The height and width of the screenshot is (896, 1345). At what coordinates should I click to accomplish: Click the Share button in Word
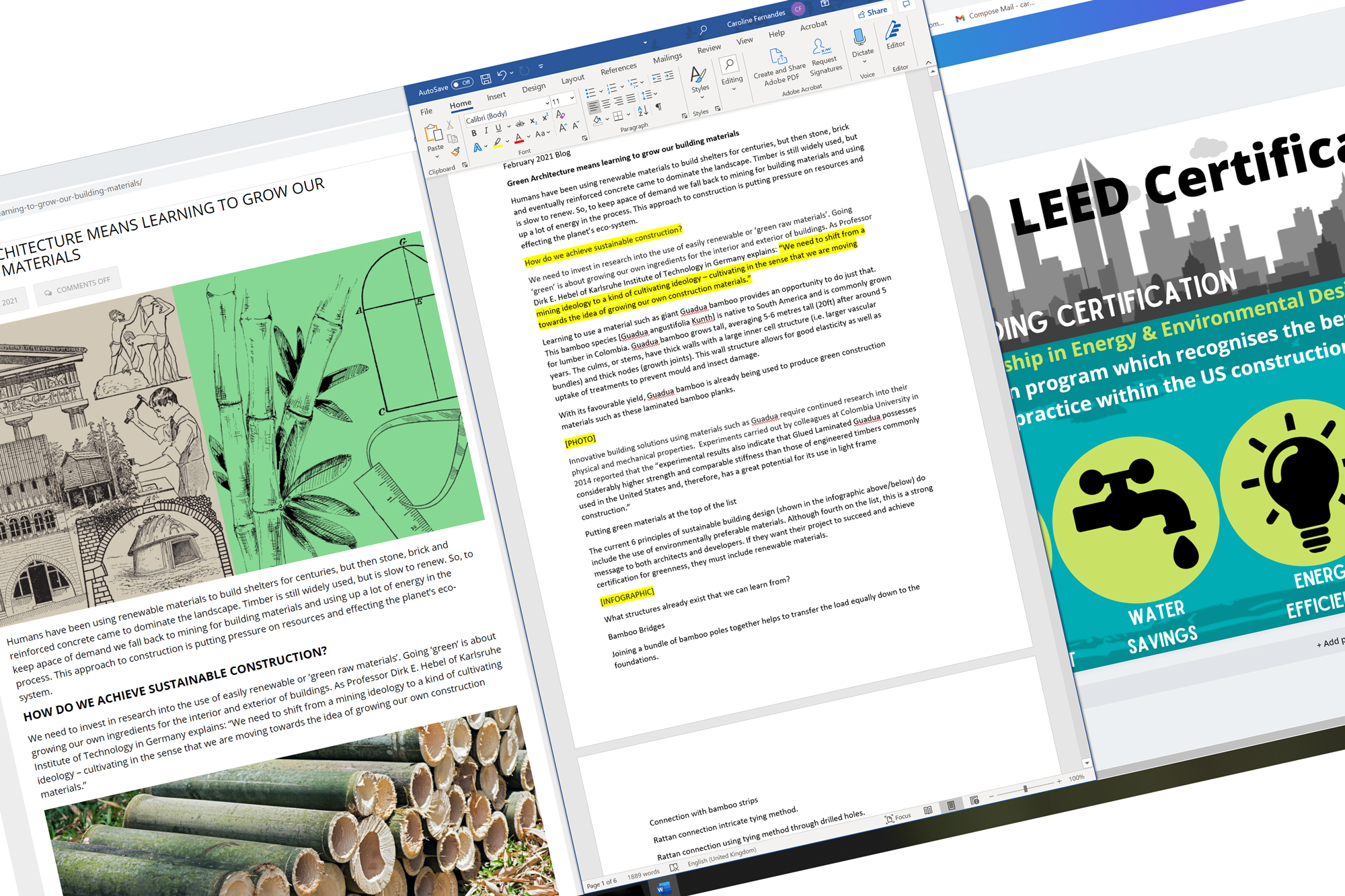click(872, 12)
